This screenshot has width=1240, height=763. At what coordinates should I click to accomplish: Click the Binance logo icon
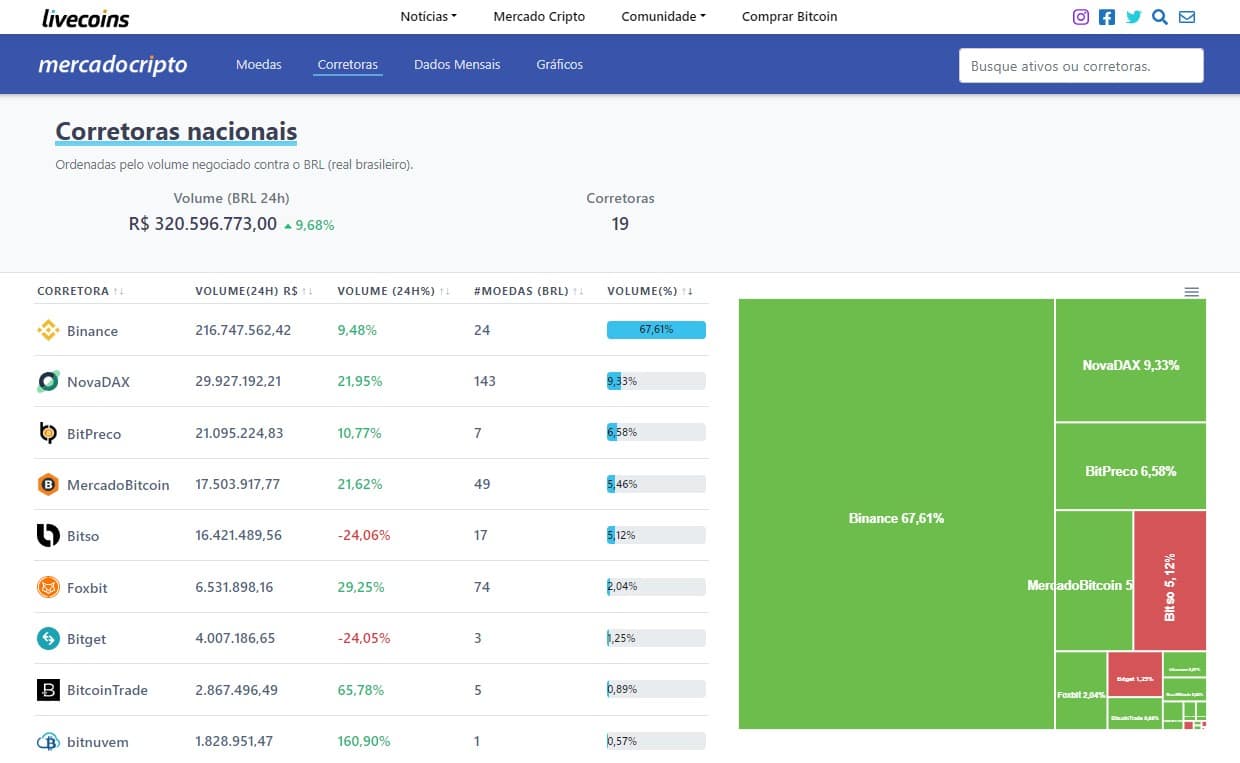[x=48, y=330]
